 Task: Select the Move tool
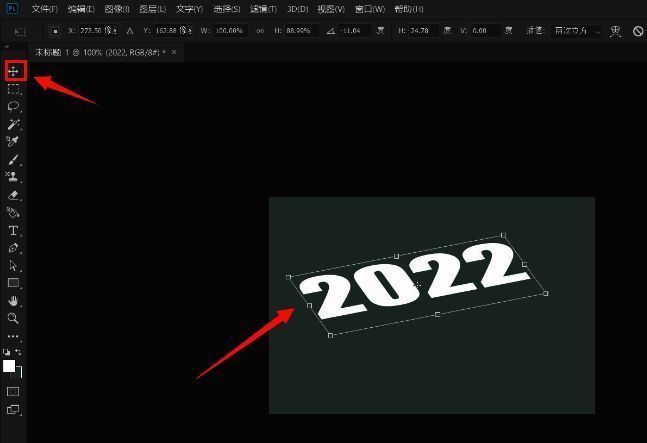point(13,71)
